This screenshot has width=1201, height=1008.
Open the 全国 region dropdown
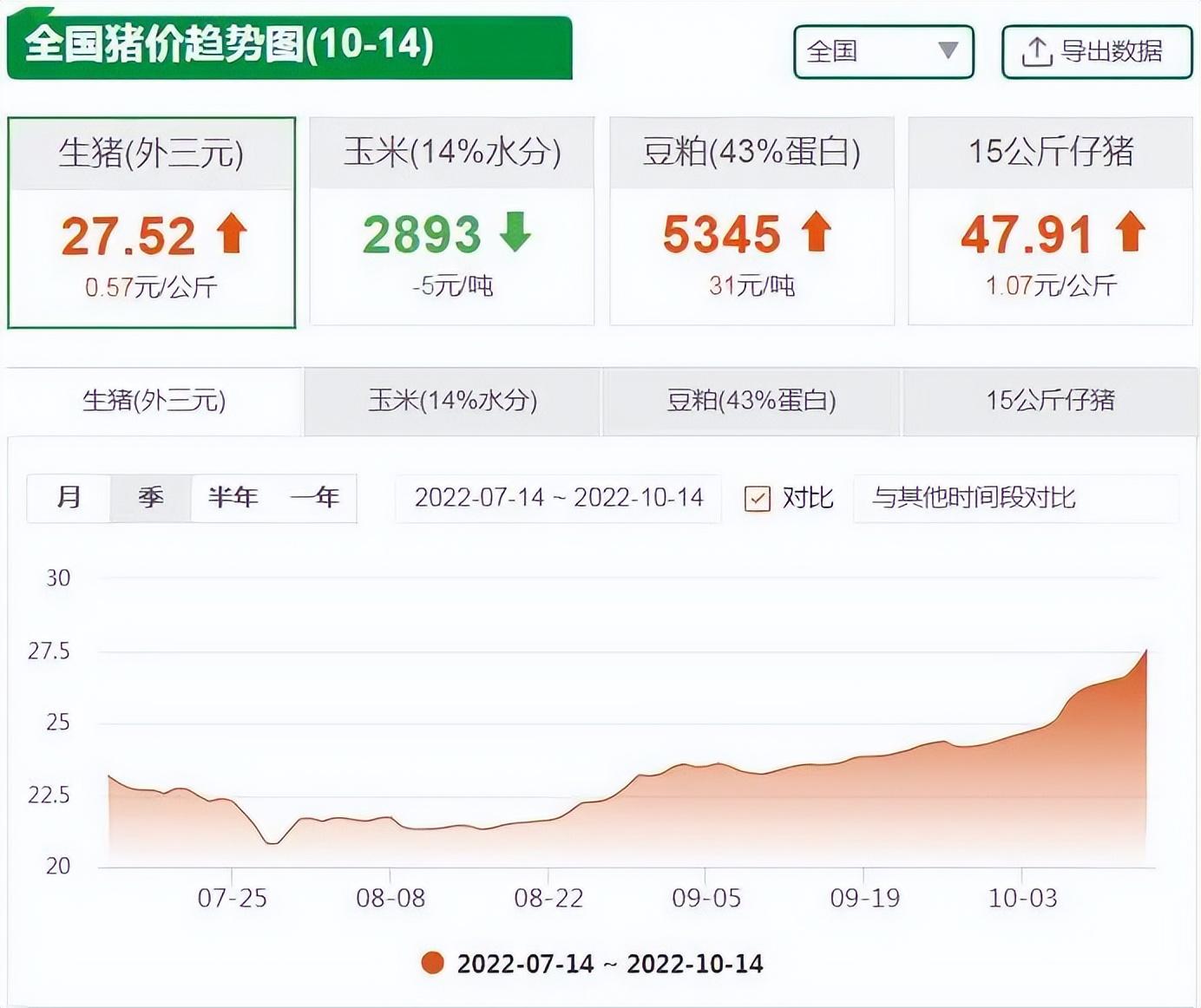click(x=883, y=52)
